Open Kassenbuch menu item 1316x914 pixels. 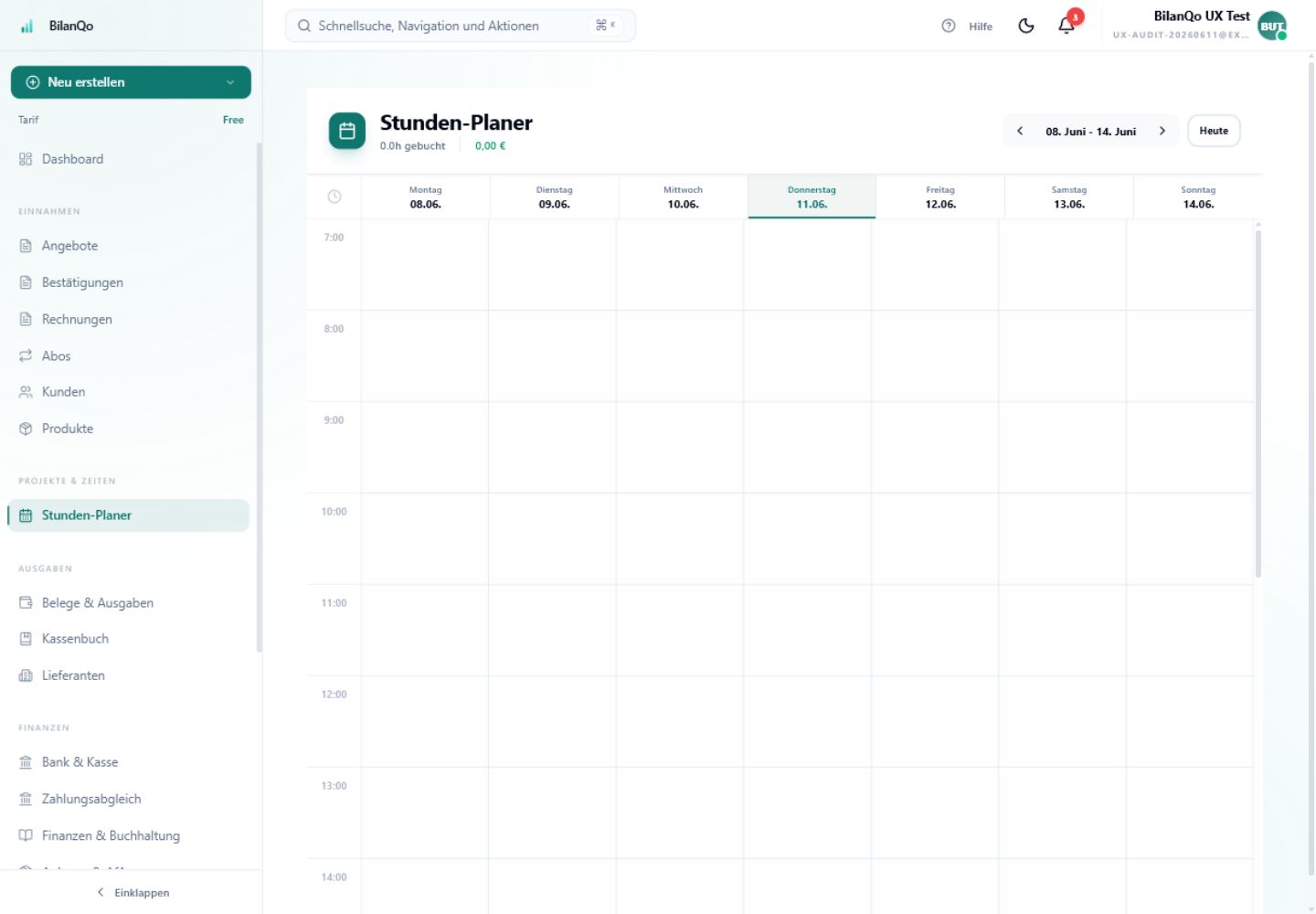pos(130,639)
